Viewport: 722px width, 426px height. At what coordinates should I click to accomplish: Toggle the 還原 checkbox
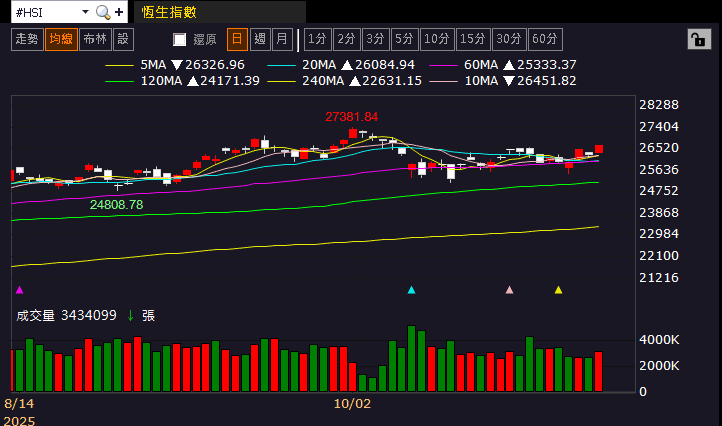(x=180, y=40)
